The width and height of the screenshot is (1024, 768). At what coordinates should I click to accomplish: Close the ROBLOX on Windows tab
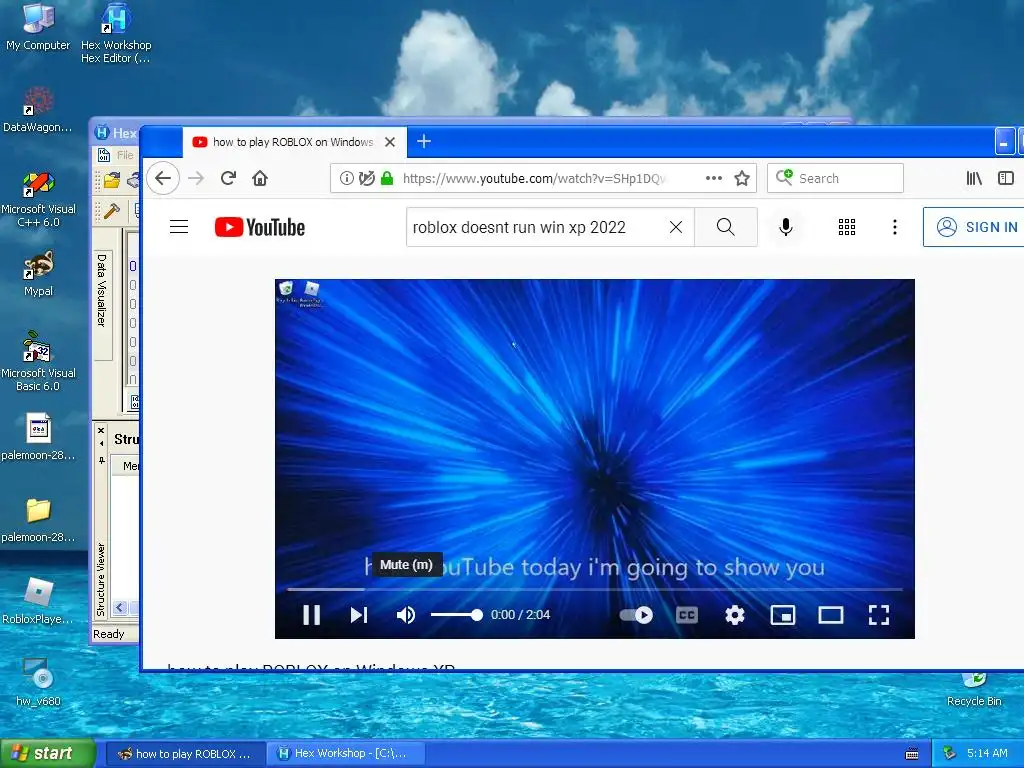pyautogui.click(x=390, y=142)
